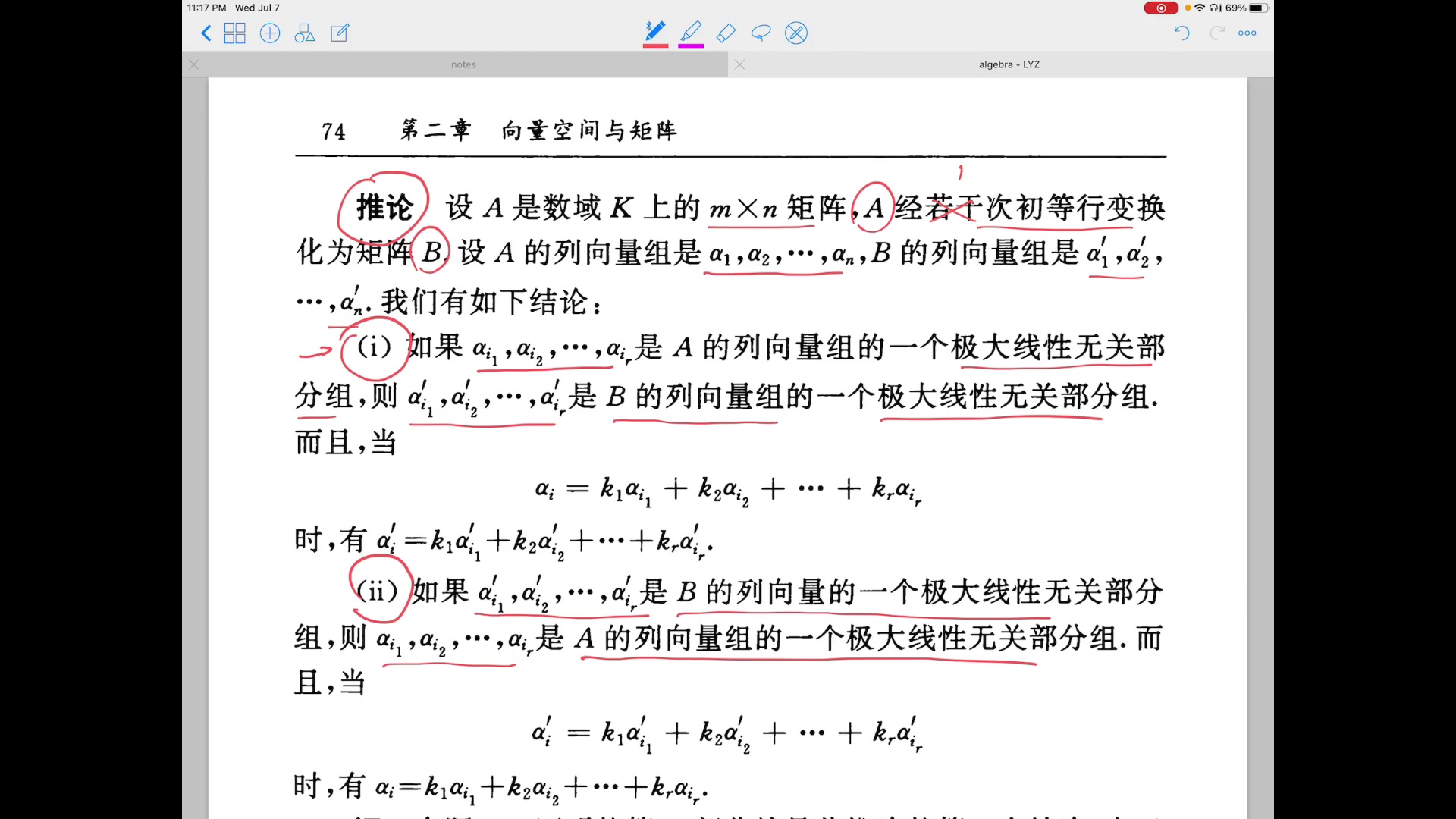Tap the page number 74
Viewport: 1456px width, 819px height.
click(x=334, y=131)
